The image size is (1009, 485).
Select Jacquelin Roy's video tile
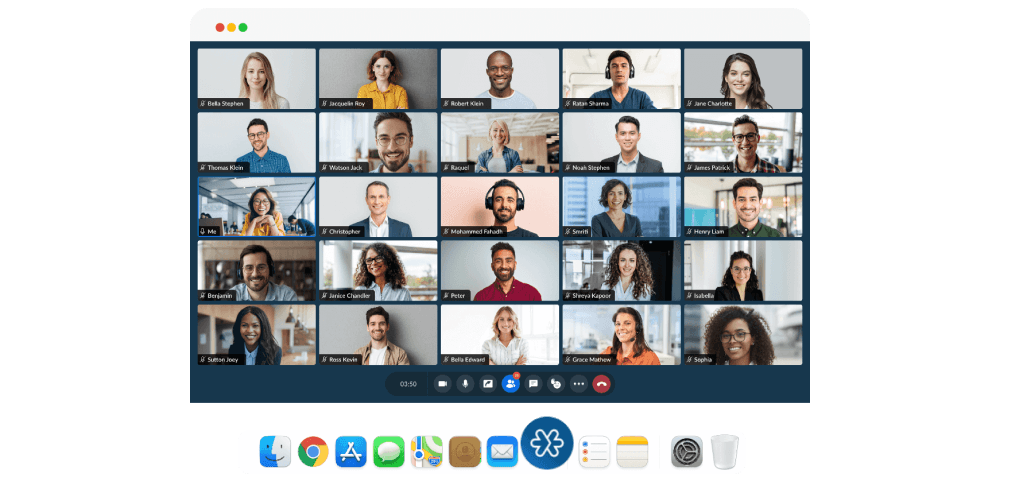coord(378,78)
